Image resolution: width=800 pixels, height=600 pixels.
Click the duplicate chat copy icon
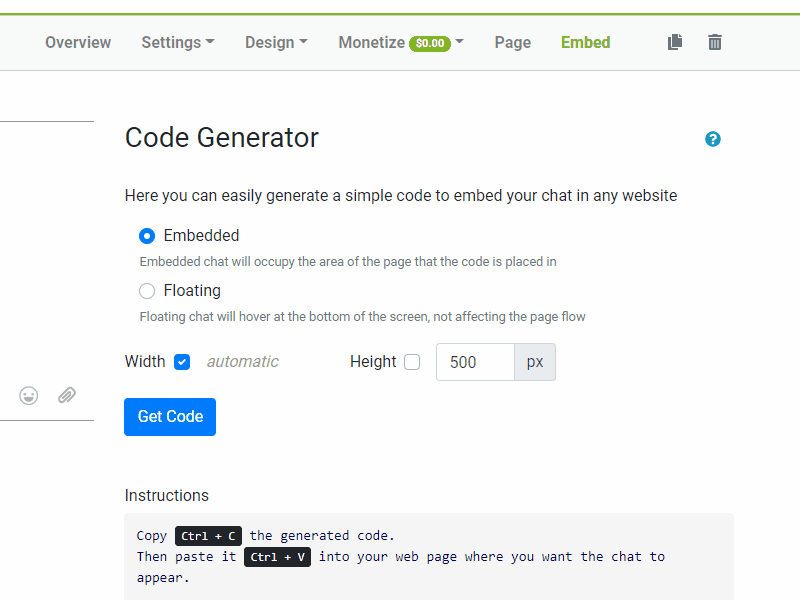[675, 42]
